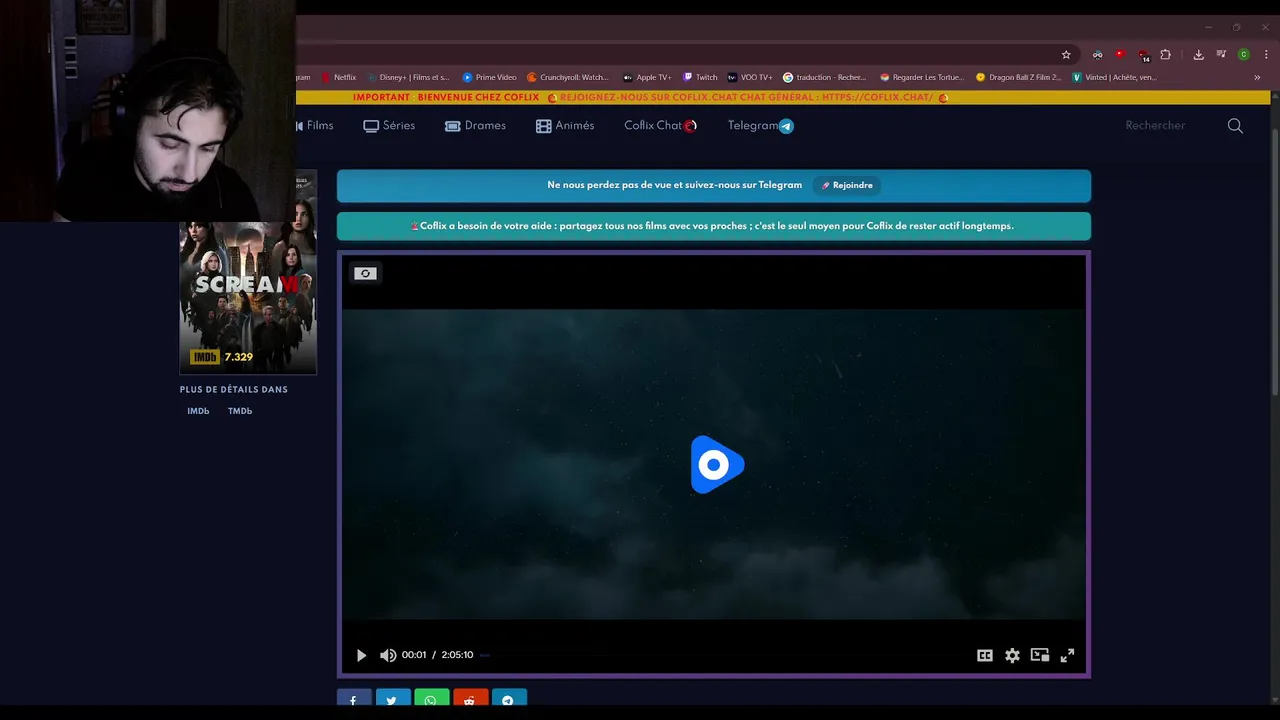Open Chrome downloads

(1198, 55)
